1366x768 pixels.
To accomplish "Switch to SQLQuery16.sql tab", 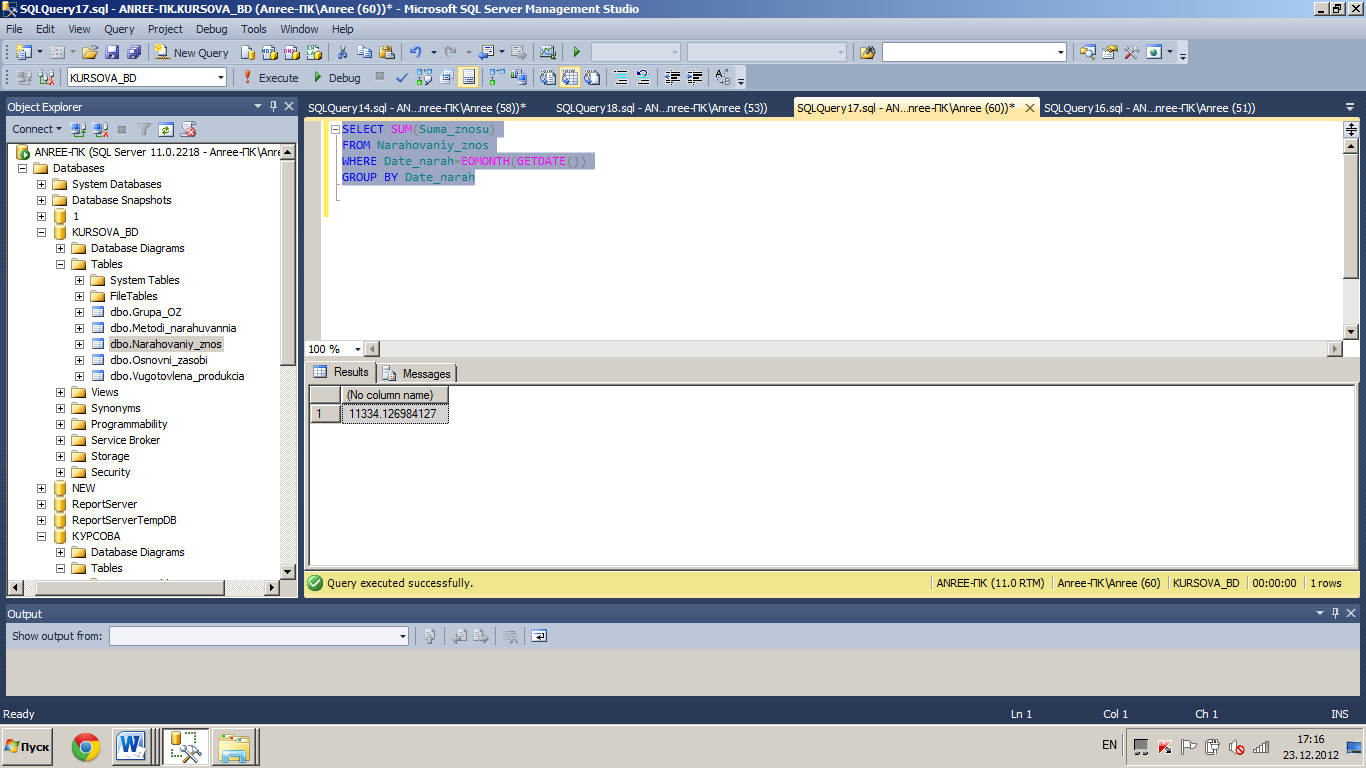I will [1149, 108].
